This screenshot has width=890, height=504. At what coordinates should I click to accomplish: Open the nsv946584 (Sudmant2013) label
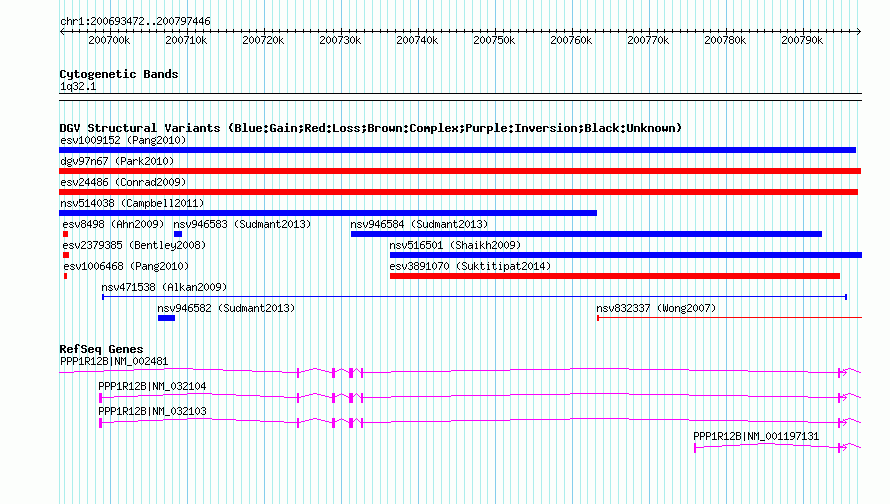pyautogui.click(x=419, y=224)
